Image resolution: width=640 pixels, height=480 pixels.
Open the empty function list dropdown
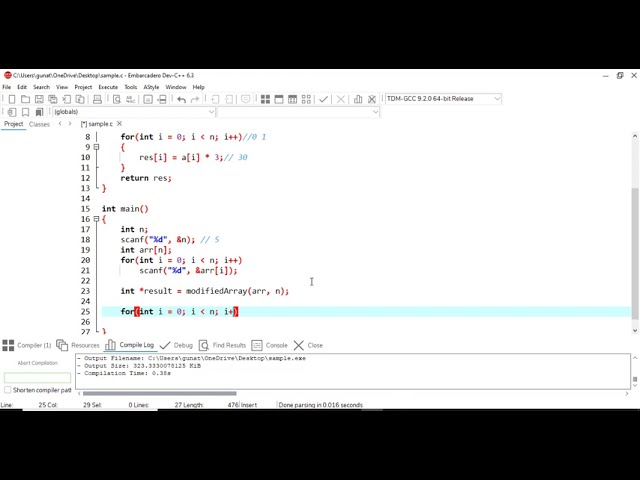(375, 112)
